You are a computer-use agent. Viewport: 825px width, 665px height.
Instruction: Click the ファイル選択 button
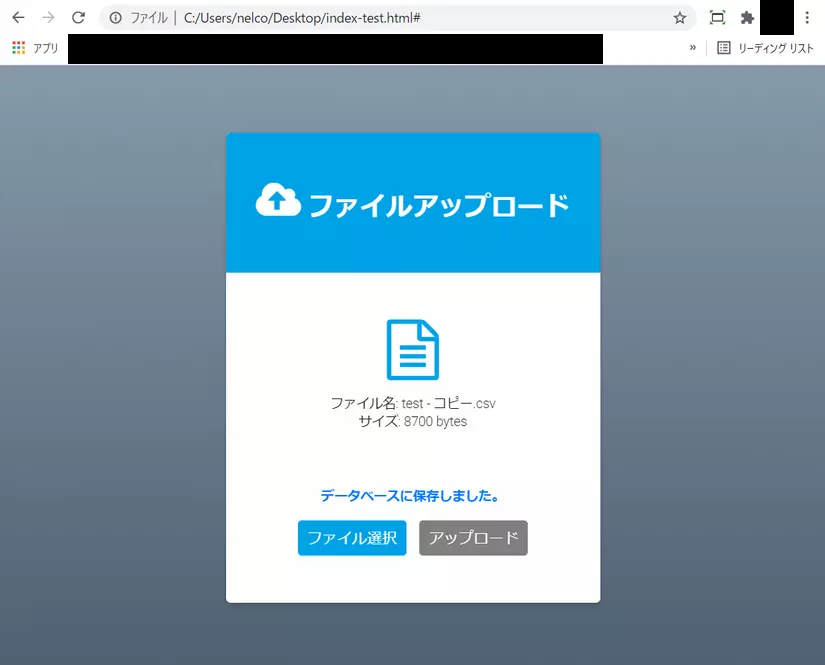pyautogui.click(x=352, y=538)
